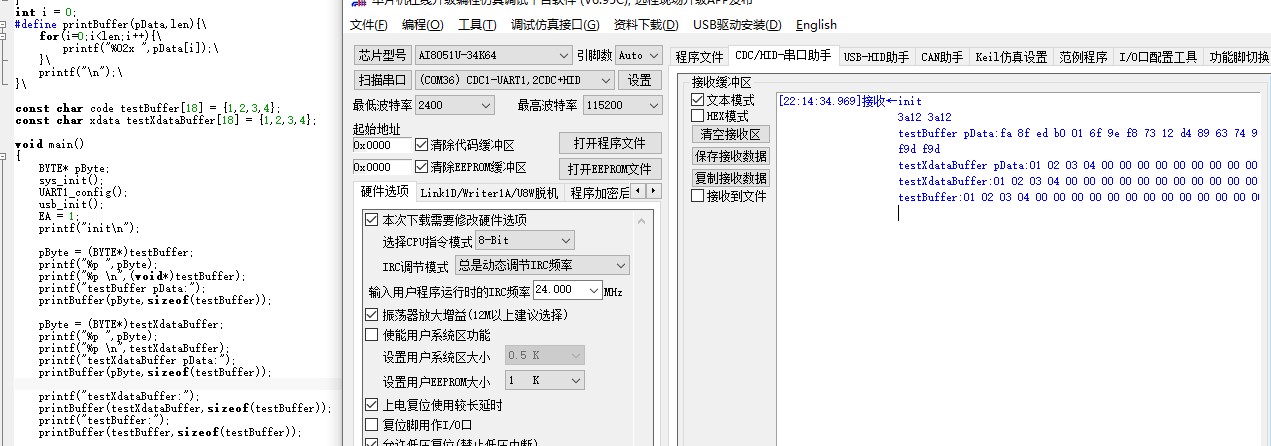The image size is (1271, 446).
Task: Open Keil仿真设置 tab
Action: point(1011,57)
